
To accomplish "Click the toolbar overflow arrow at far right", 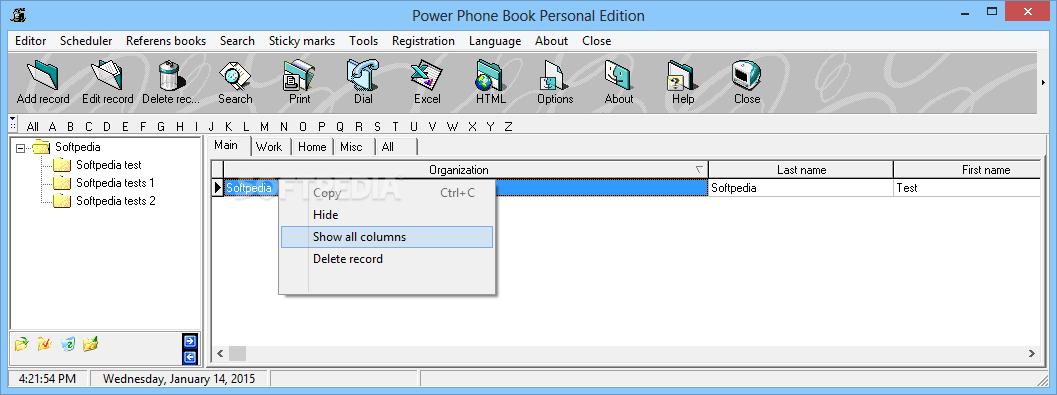I will coord(1044,82).
